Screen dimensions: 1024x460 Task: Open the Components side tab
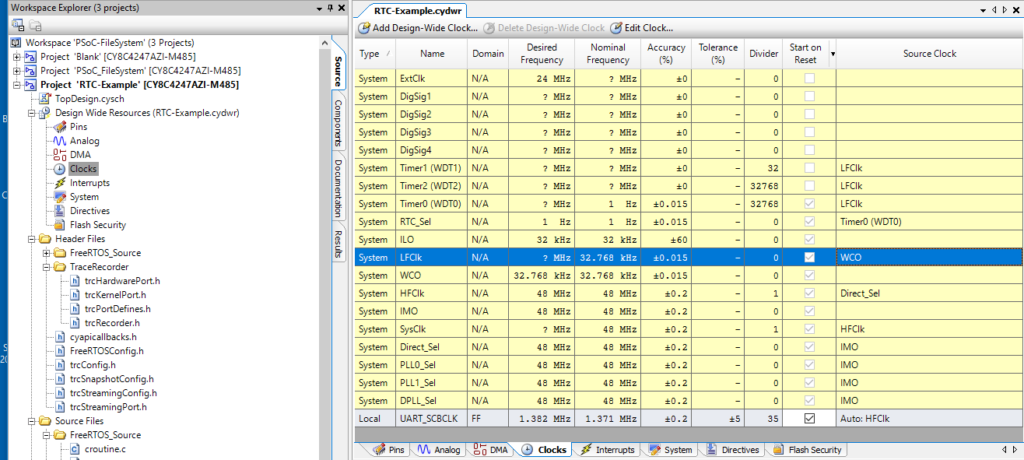pos(338,122)
